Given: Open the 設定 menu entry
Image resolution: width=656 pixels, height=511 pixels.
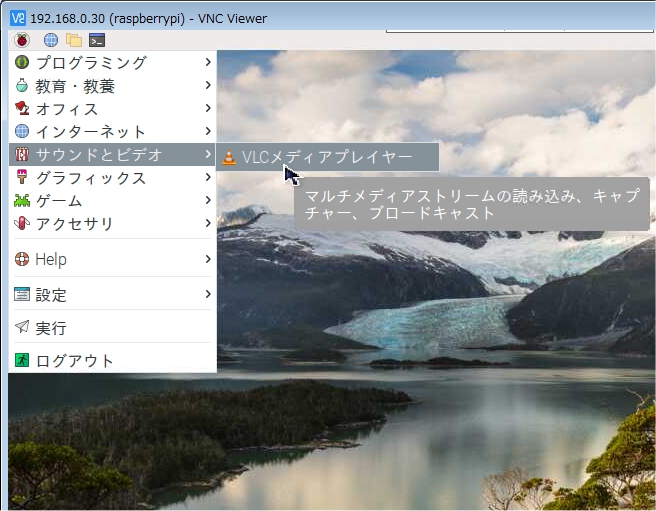Looking at the screenshot, I should (x=113, y=295).
